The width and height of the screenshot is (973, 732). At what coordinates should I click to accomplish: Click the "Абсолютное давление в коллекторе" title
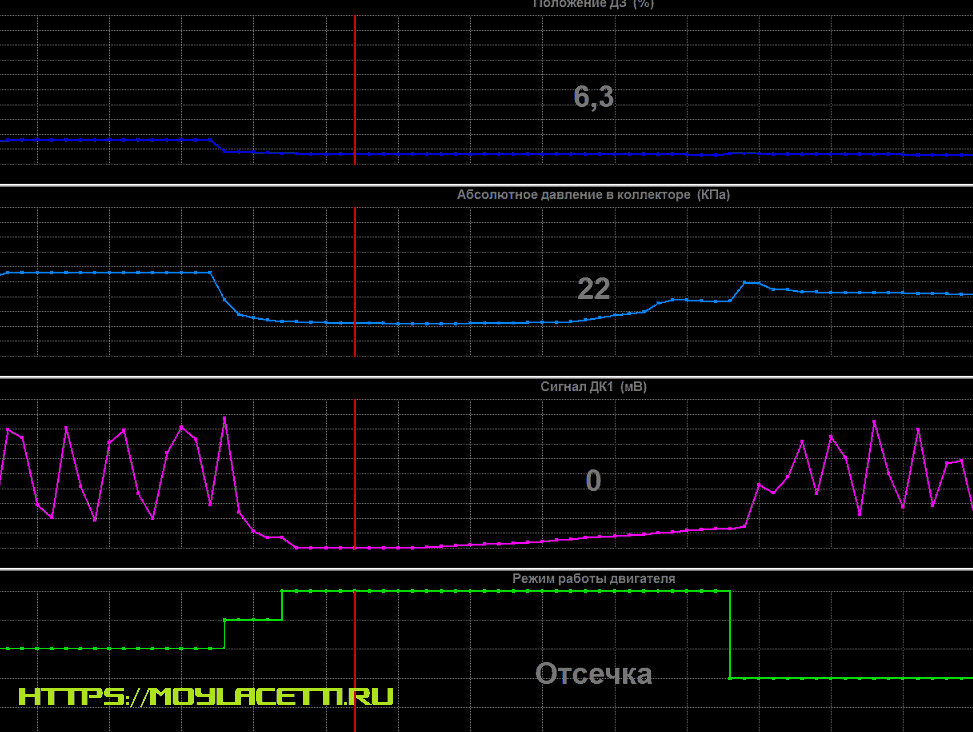pos(593,194)
